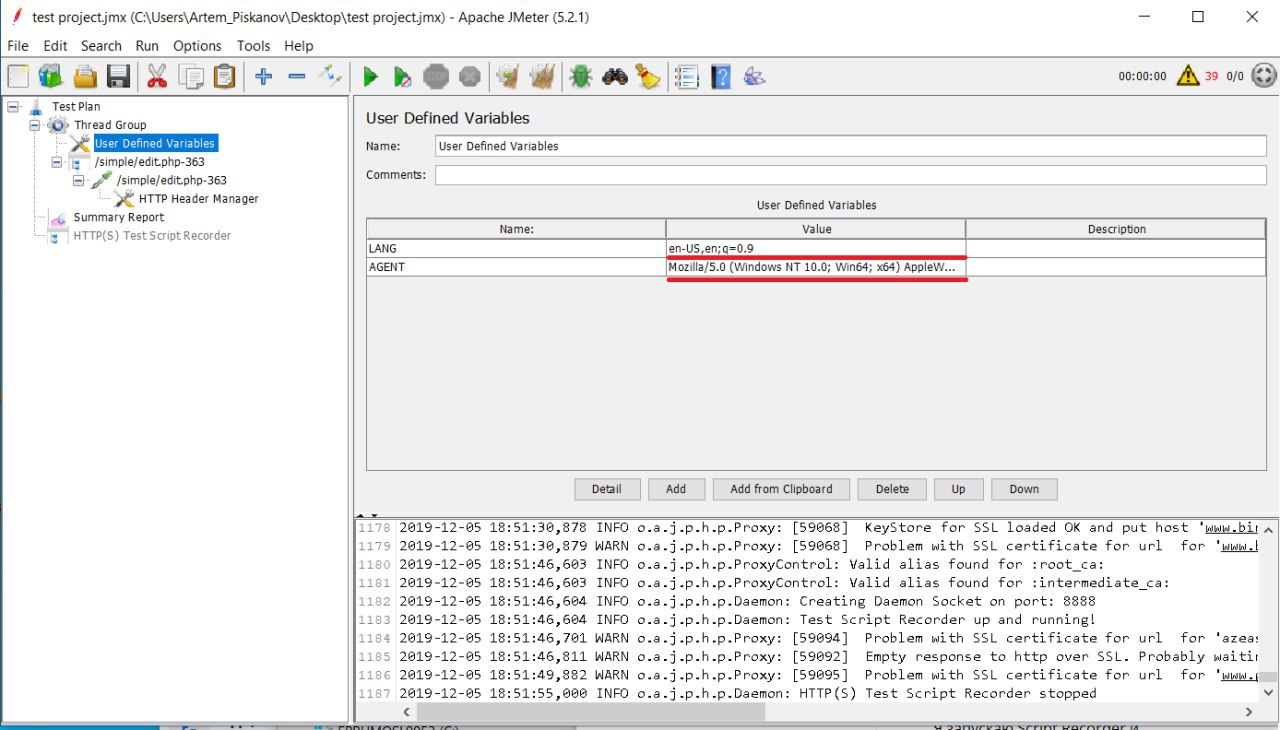
Task: Click the Open file folder icon
Action: point(85,76)
